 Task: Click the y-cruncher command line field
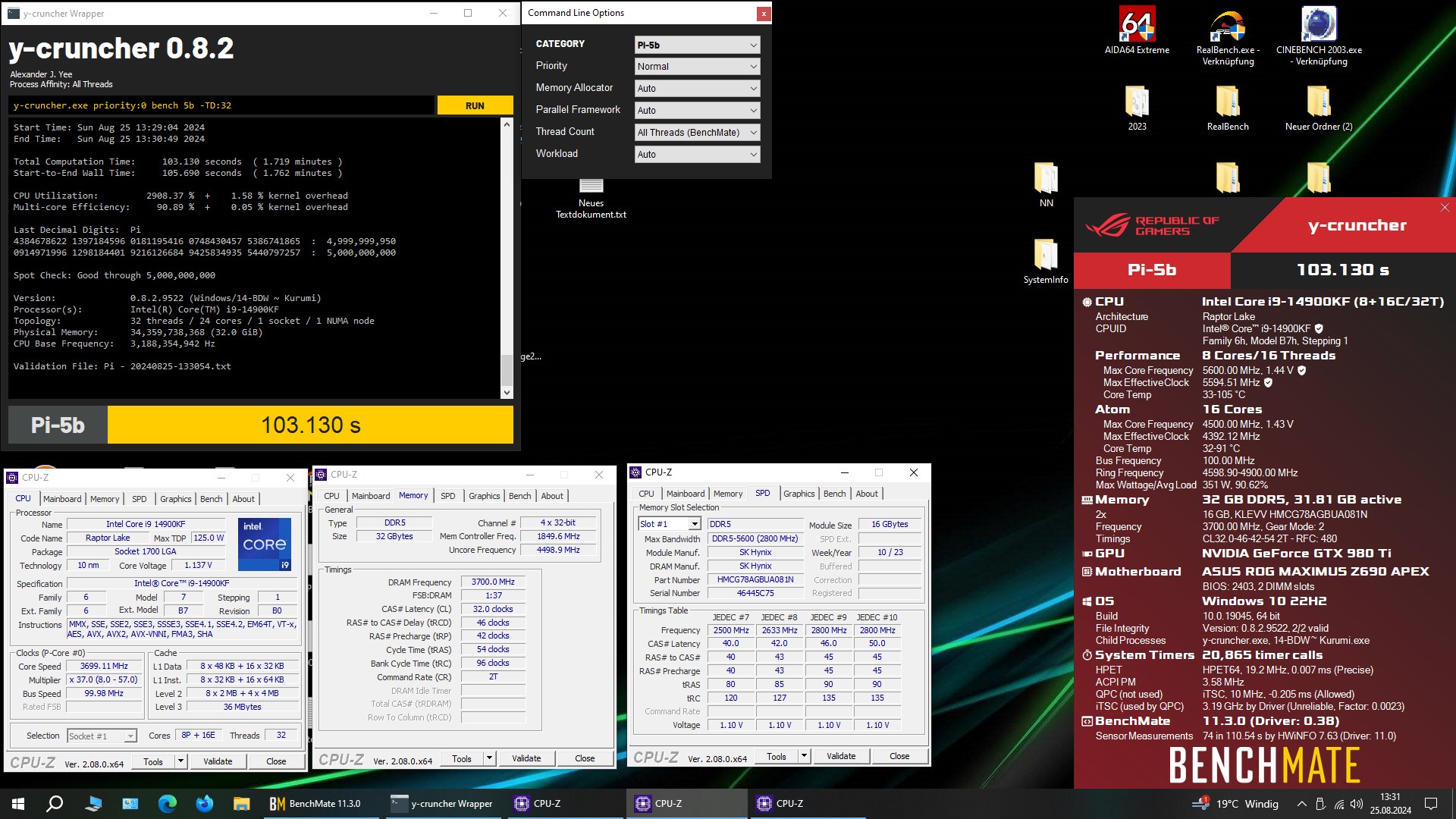(x=221, y=106)
